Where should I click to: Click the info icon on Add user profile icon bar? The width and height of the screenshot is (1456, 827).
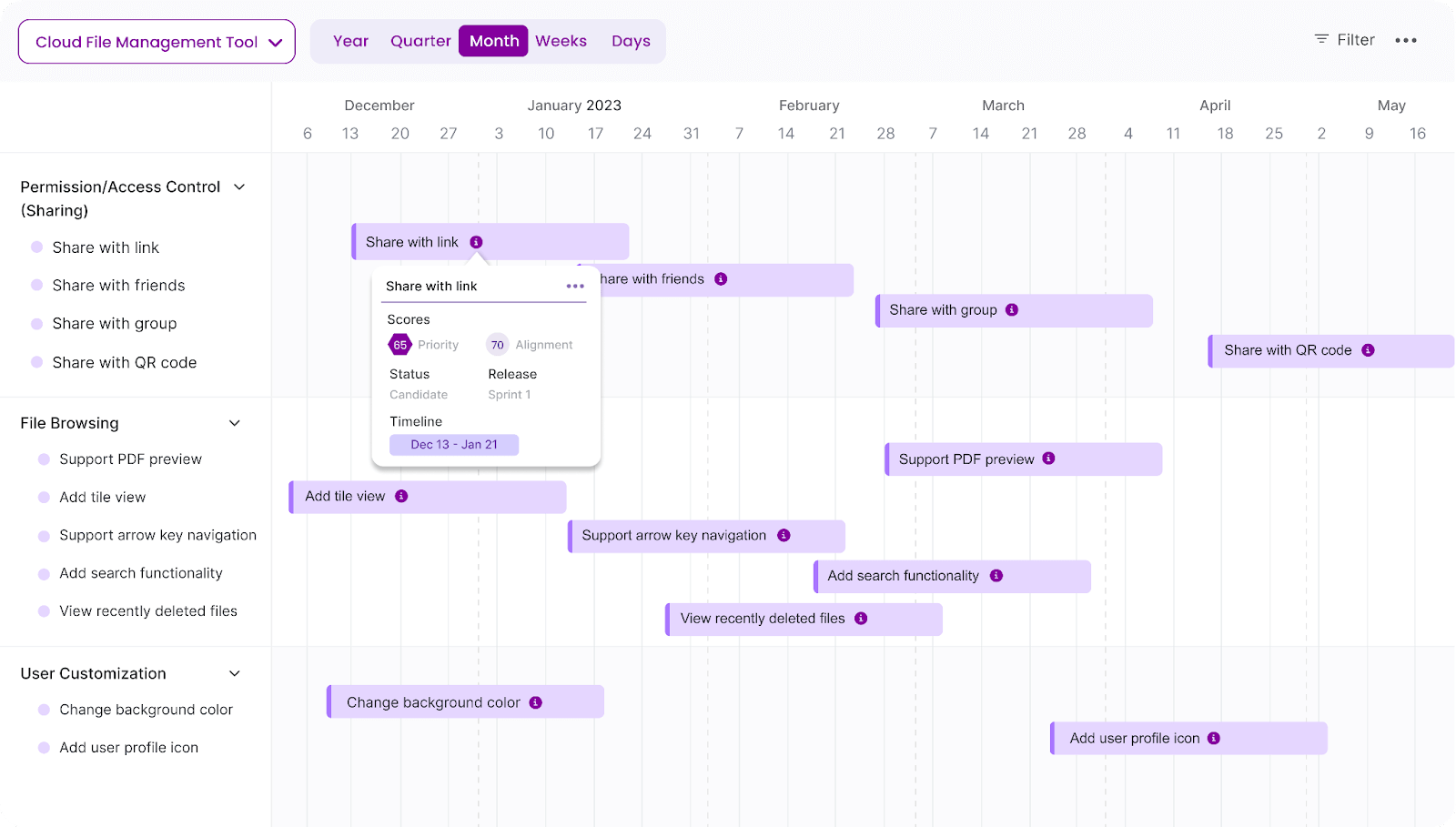[x=1215, y=738]
